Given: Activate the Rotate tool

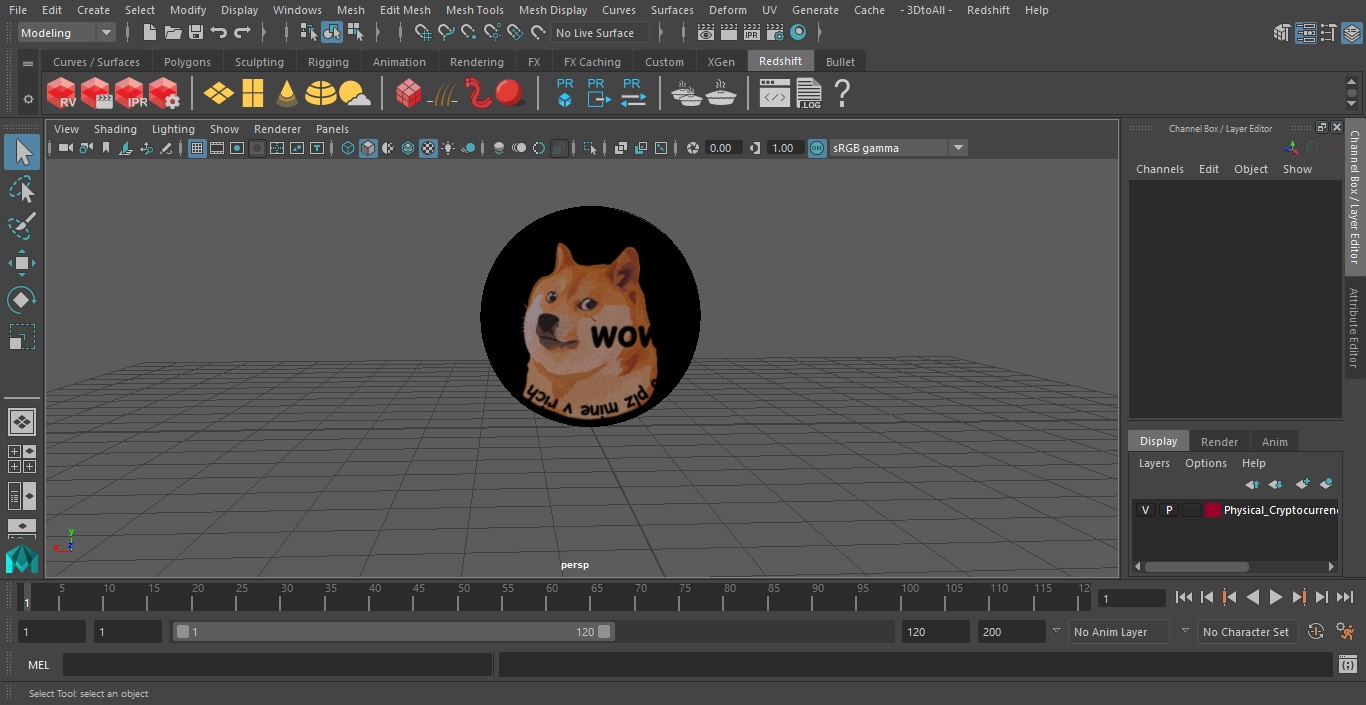Looking at the screenshot, I should (x=22, y=300).
